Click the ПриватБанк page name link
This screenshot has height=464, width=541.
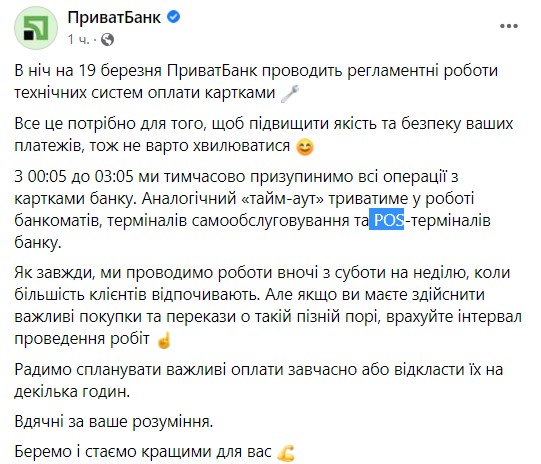pyautogui.click(x=114, y=17)
